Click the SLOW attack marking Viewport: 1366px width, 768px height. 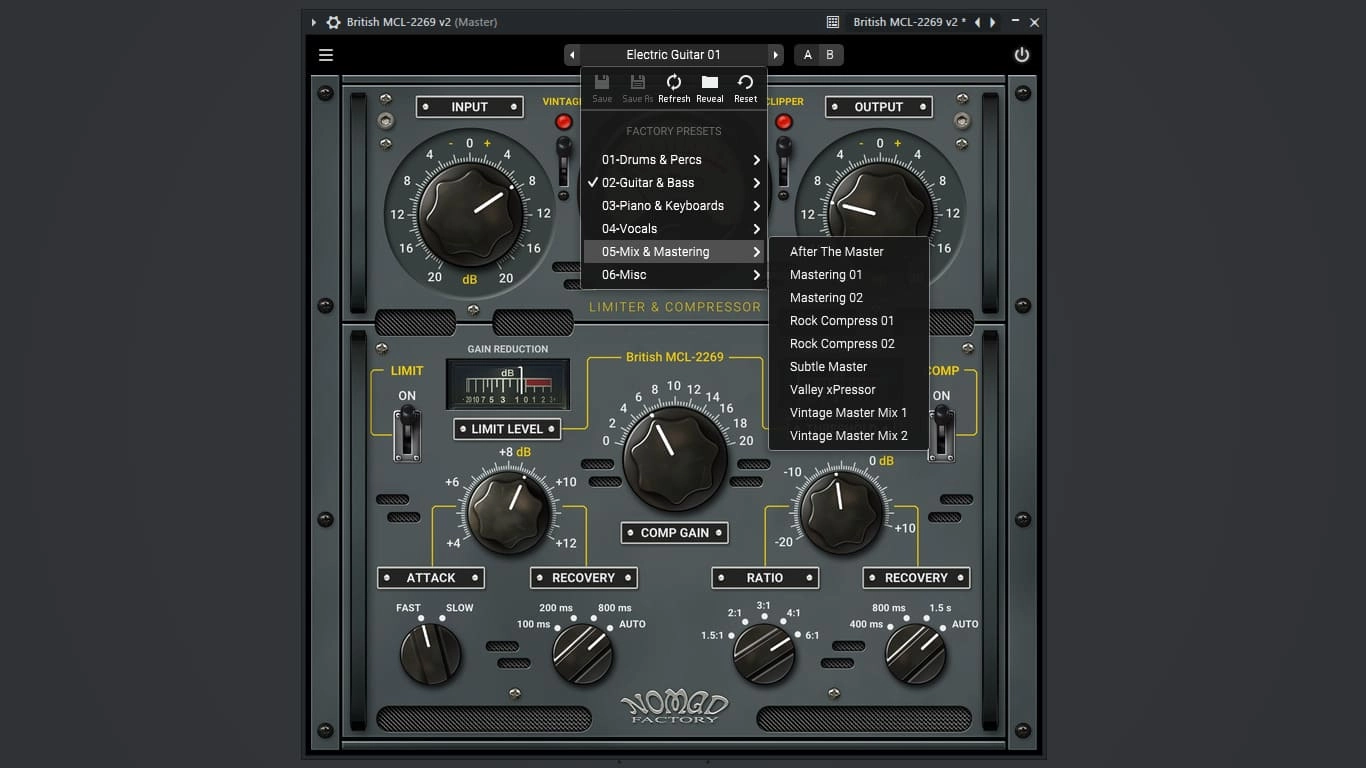click(460, 608)
